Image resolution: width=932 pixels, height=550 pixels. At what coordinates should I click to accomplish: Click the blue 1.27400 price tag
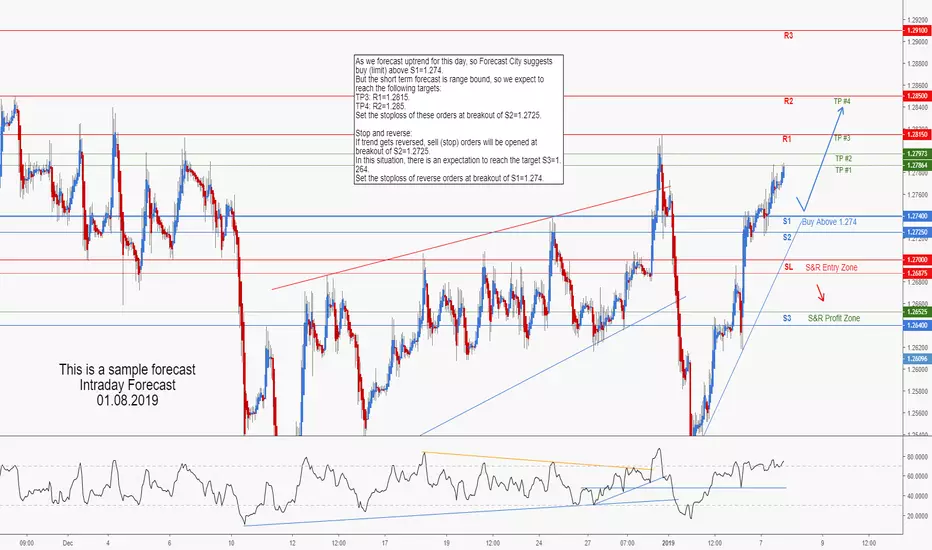pyautogui.click(x=917, y=216)
